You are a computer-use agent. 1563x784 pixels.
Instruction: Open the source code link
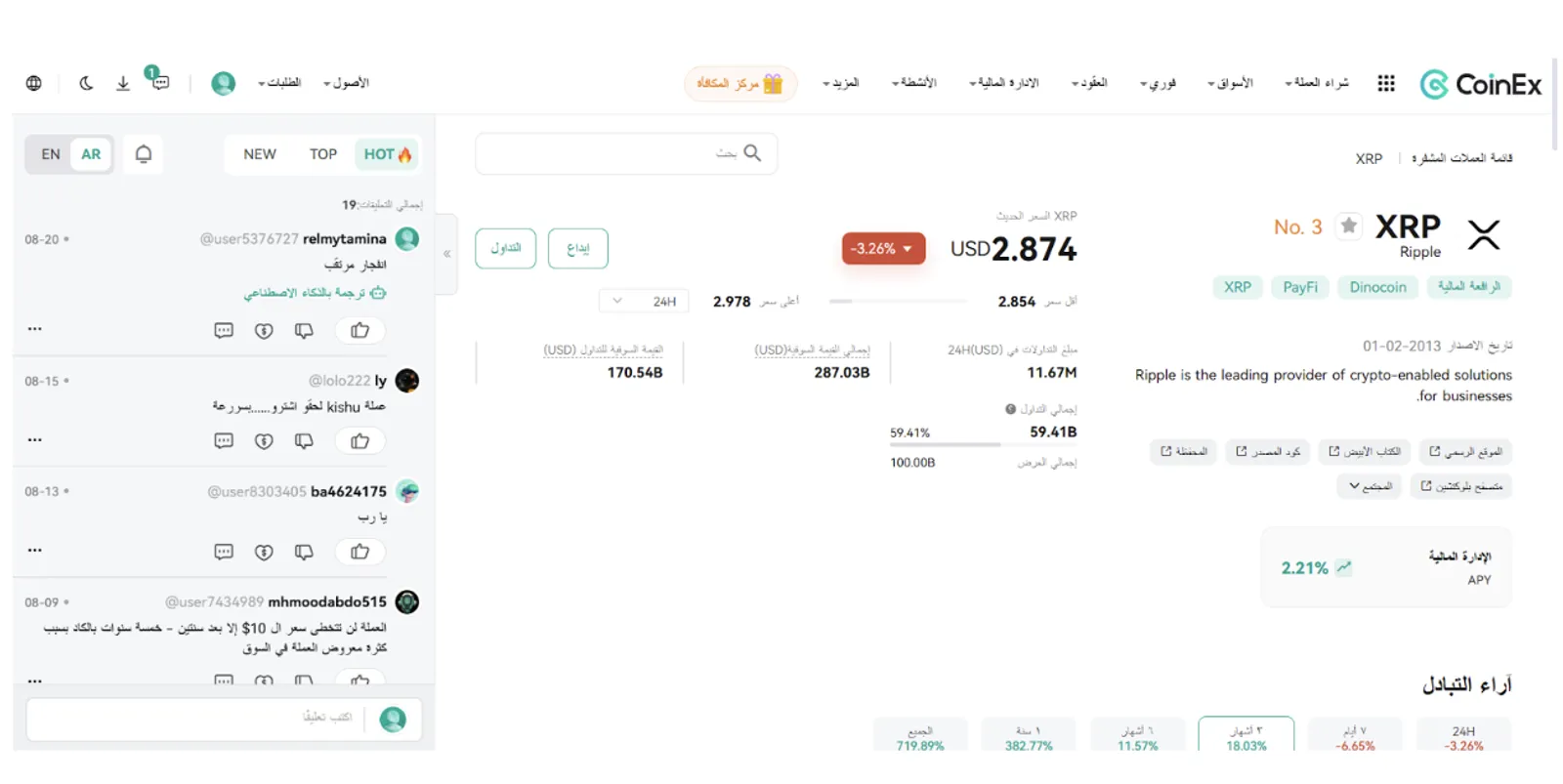pyautogui.click(x=1268, y=452)
